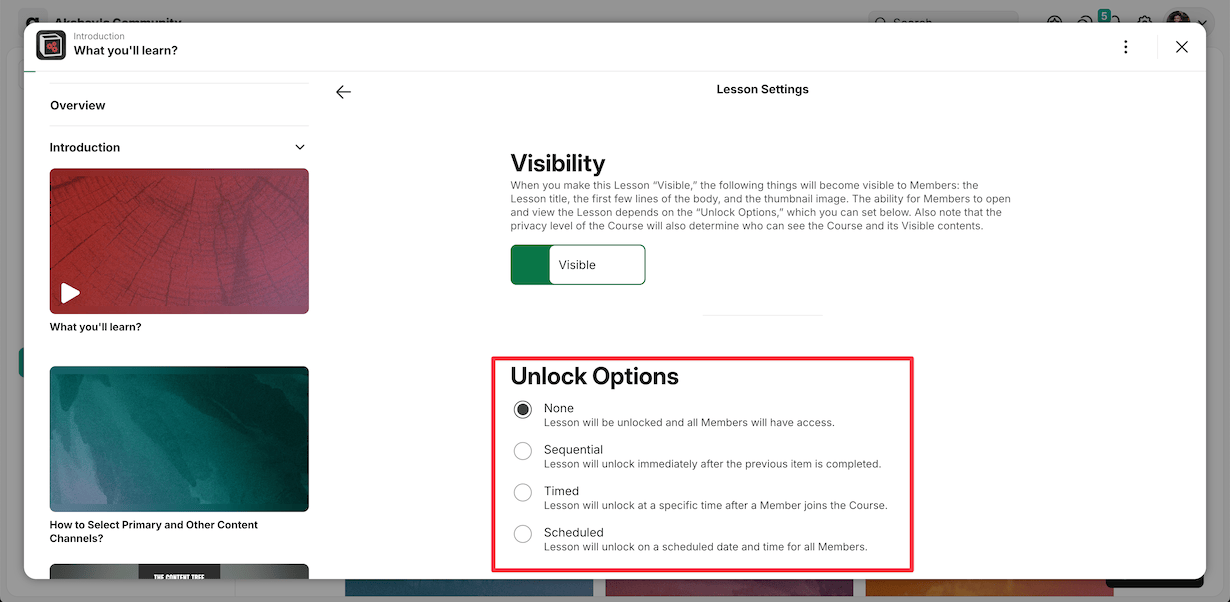Choose the Sequential unlock option
Viewport: 1230px width, 602px height.
(x=523, y=451)
